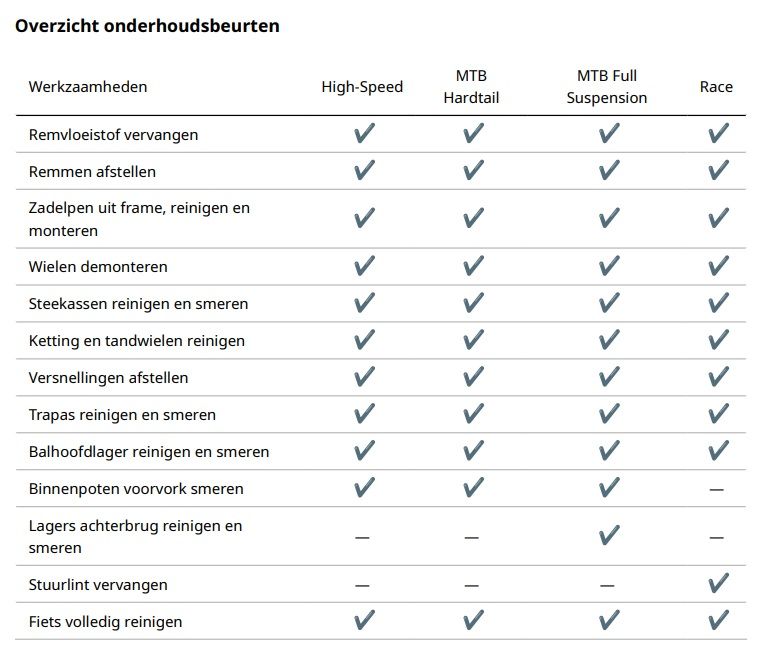Click the Werkzaamheden column header
Image resolution: width=773 pixels, height=659 pixels.
tap(88, 87)
